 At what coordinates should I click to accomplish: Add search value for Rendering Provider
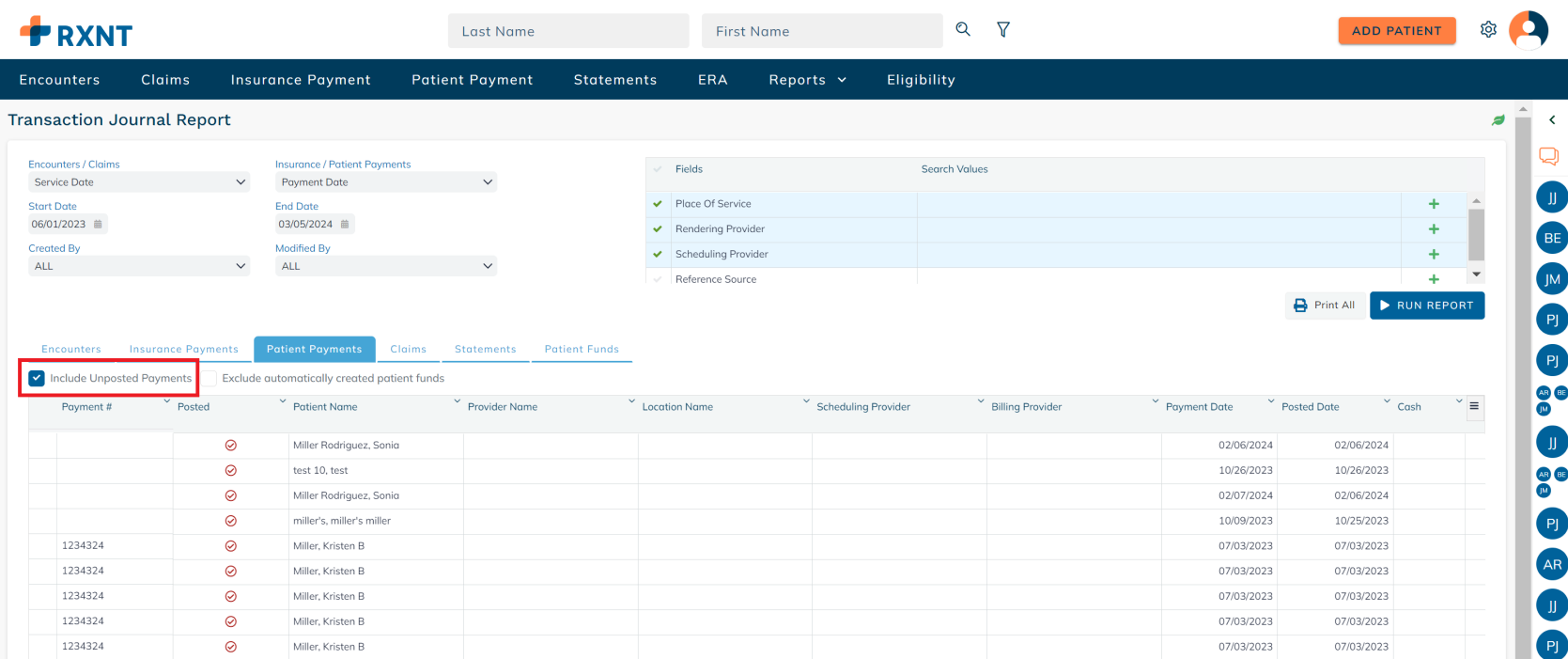pyautogui.click(x=1434, y=229)
